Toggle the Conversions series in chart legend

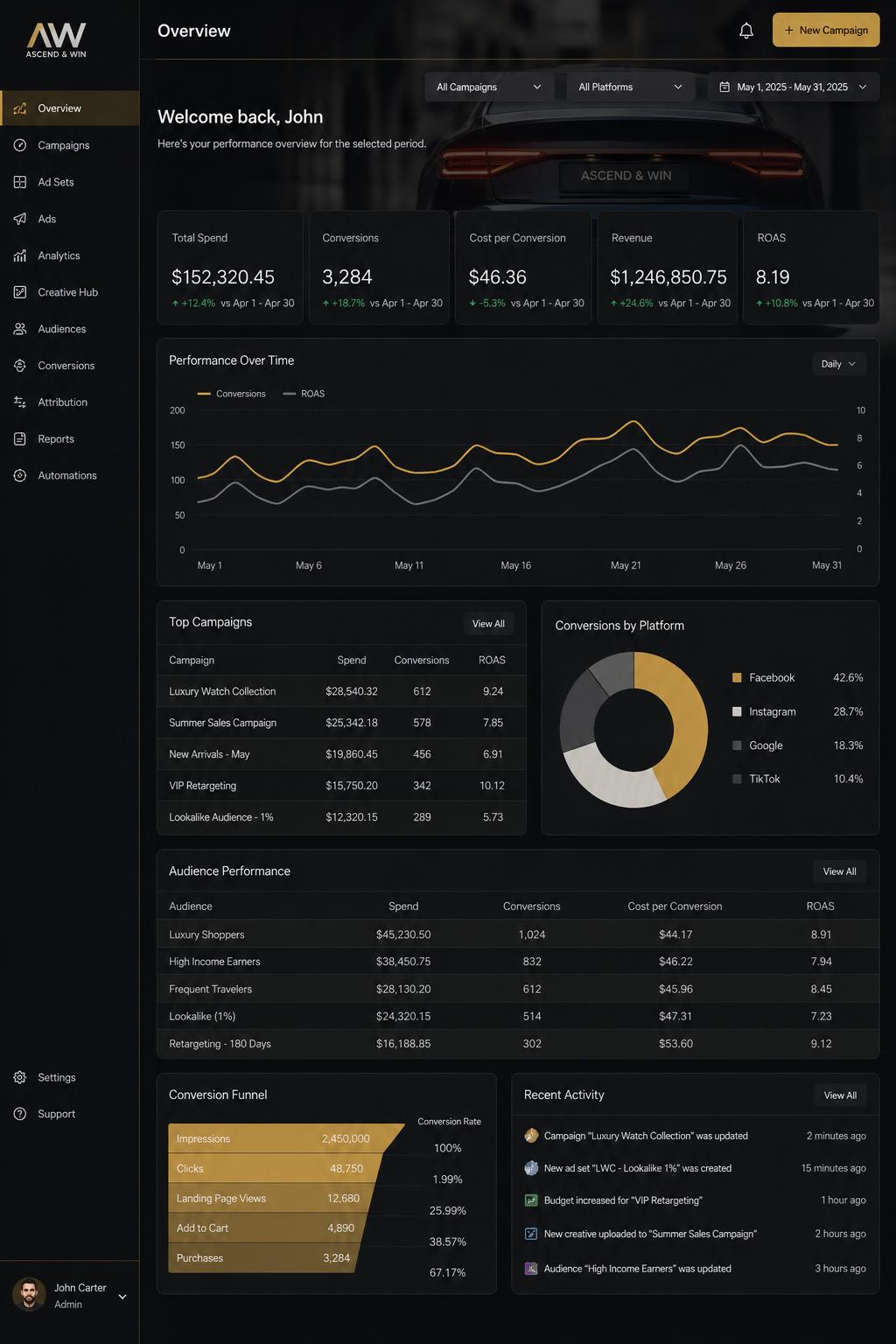232,394
